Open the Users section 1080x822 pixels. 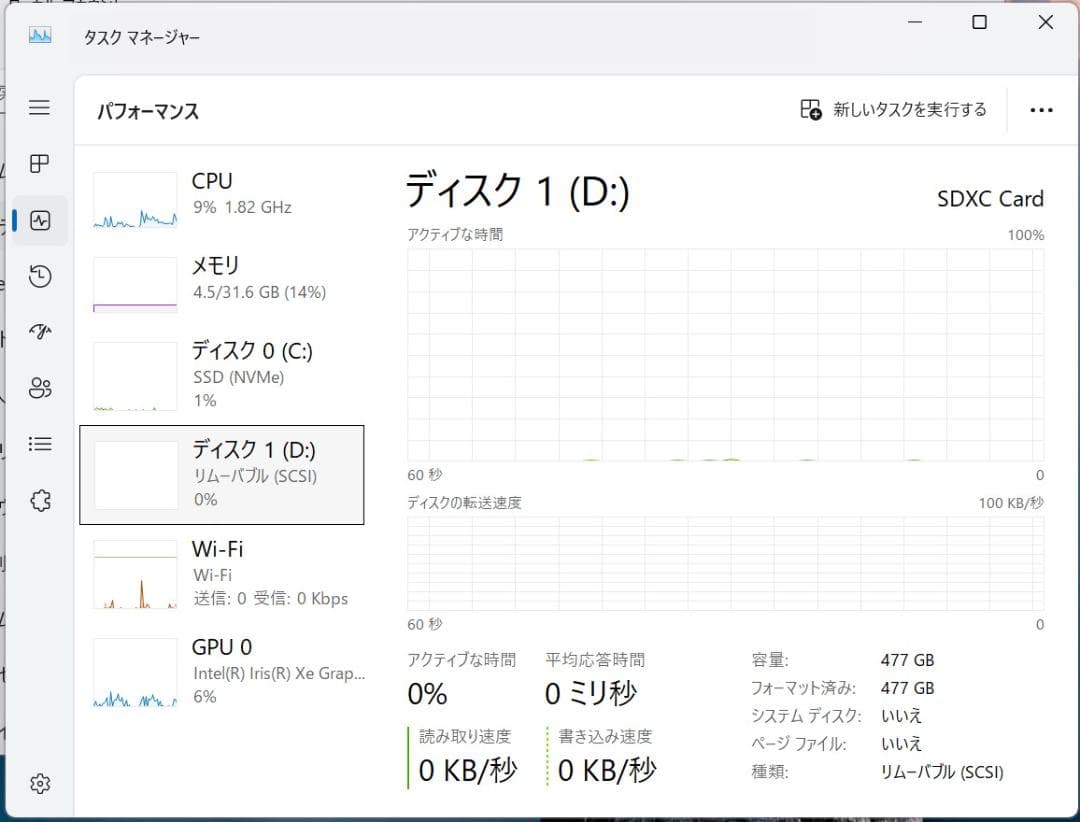pyautogui.click(x=40, y=388)
